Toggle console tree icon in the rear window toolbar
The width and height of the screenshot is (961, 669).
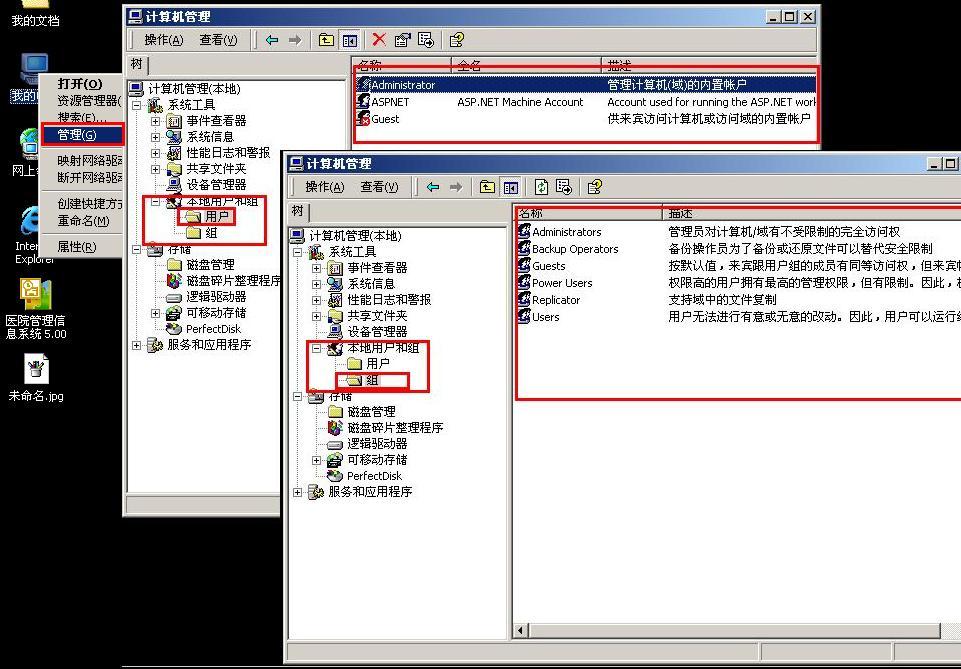tap(349, 40)
